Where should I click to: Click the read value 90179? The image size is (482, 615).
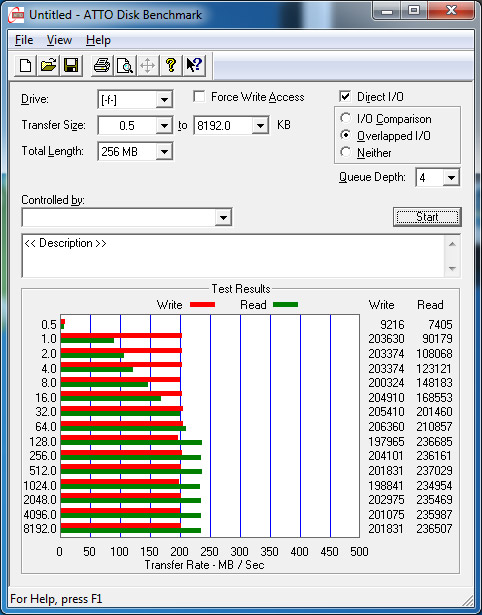437,339
